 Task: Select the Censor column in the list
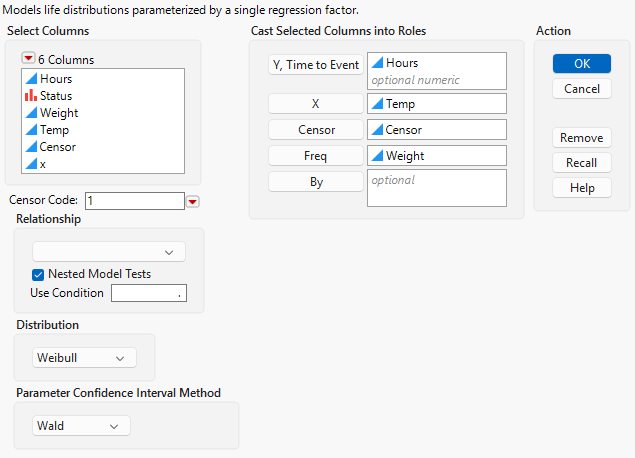58,147
